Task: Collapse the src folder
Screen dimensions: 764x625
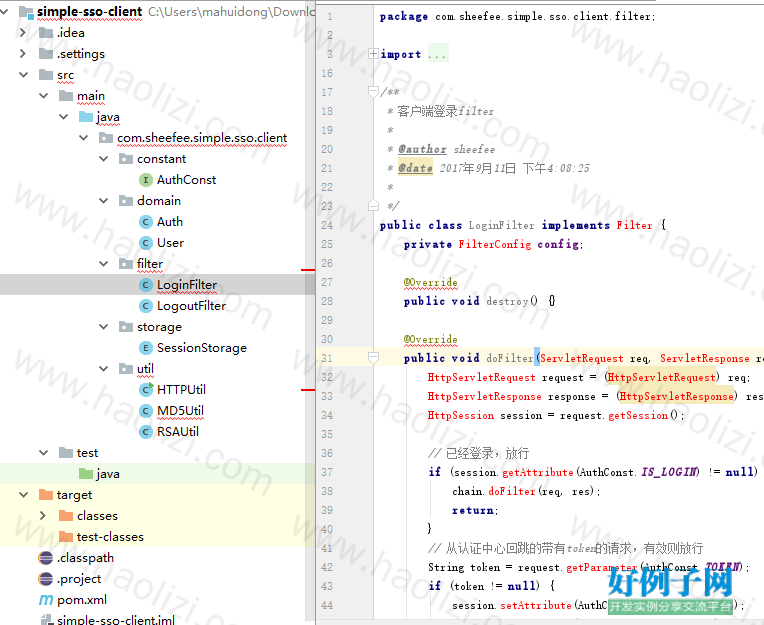Action: pos(23,75)
